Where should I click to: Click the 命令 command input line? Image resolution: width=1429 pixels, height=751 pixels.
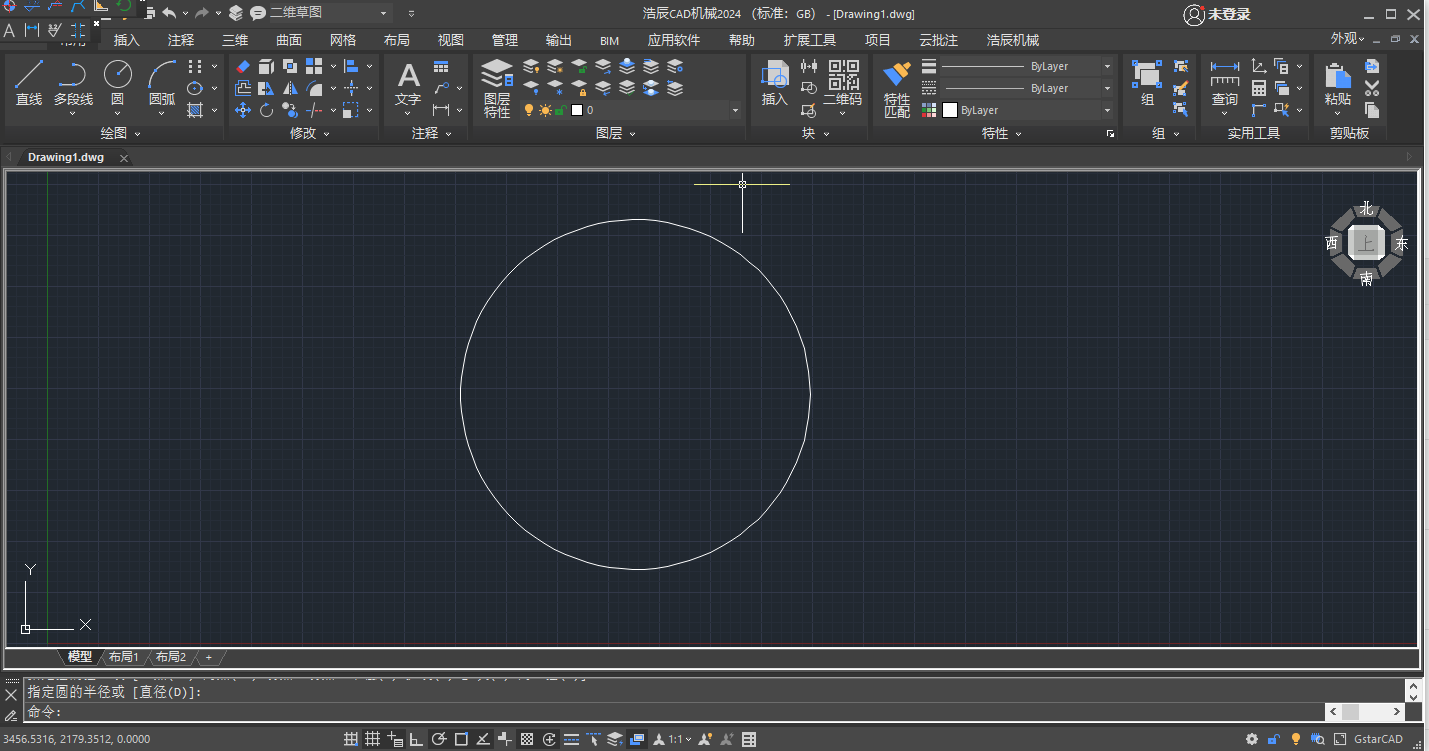[x=674, y=712]
